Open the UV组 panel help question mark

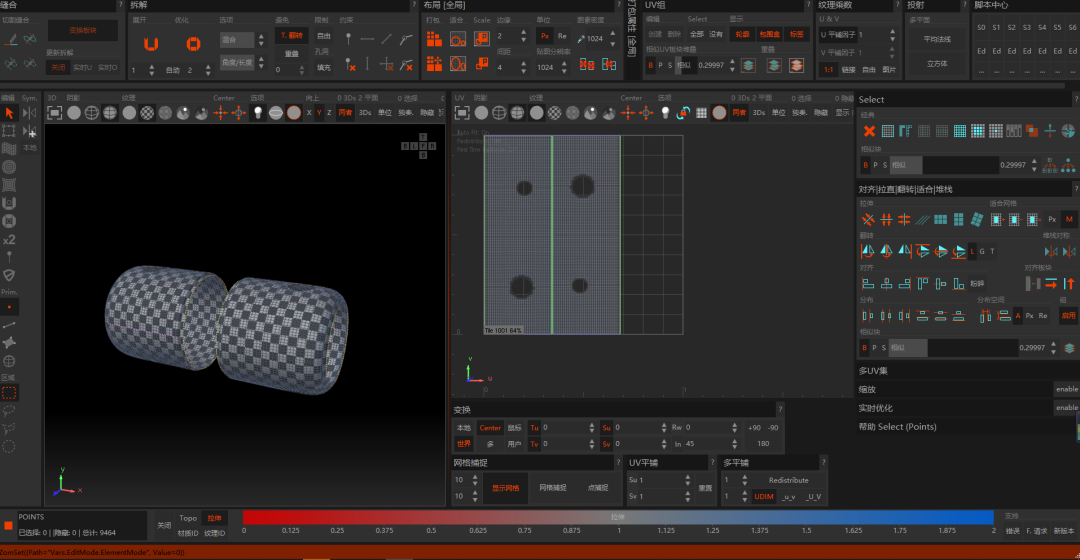[x=808, y=6]
